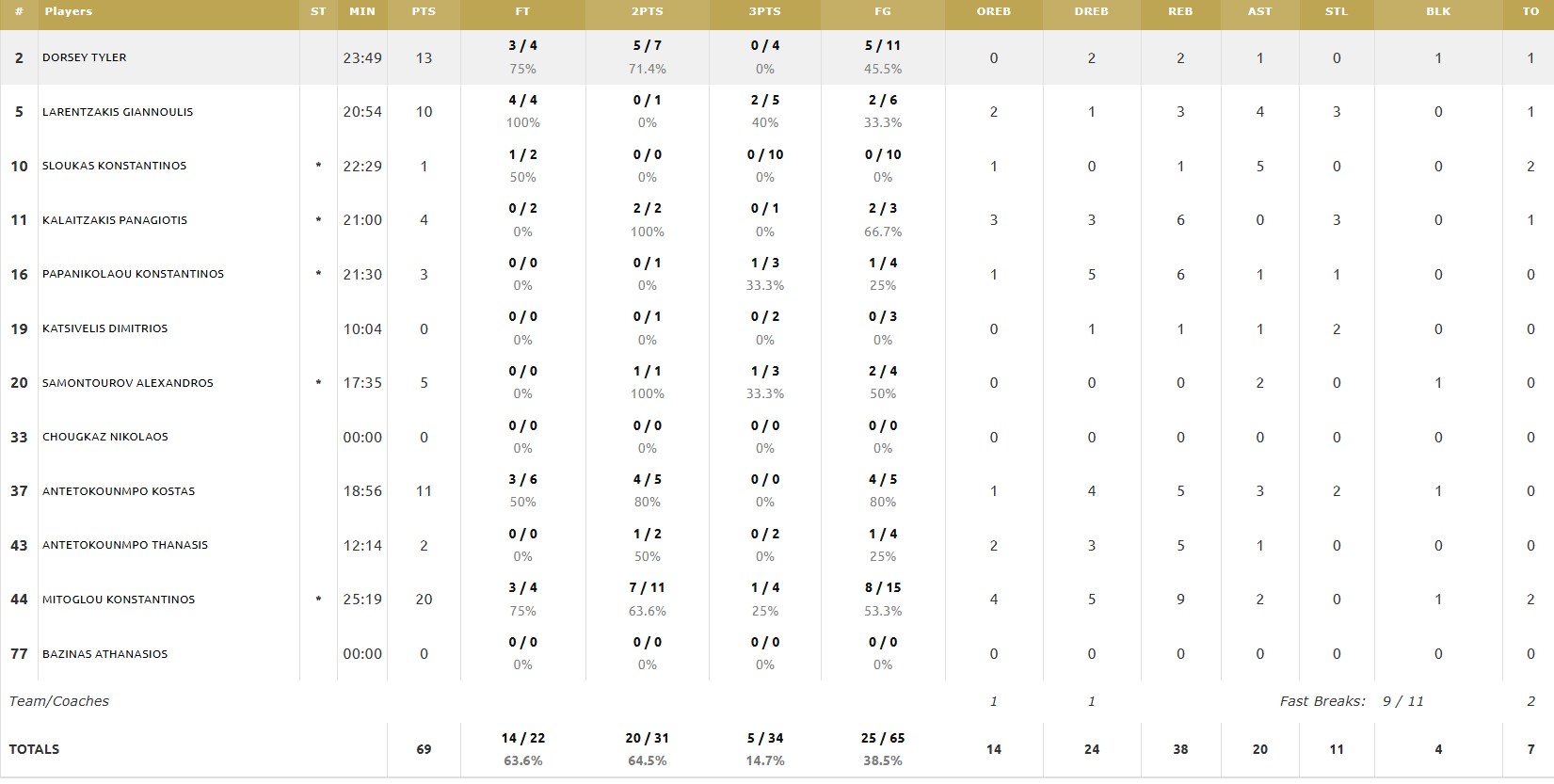1554x784 pixels.
Task: Click the FT column header
Action: coord(522,11)
